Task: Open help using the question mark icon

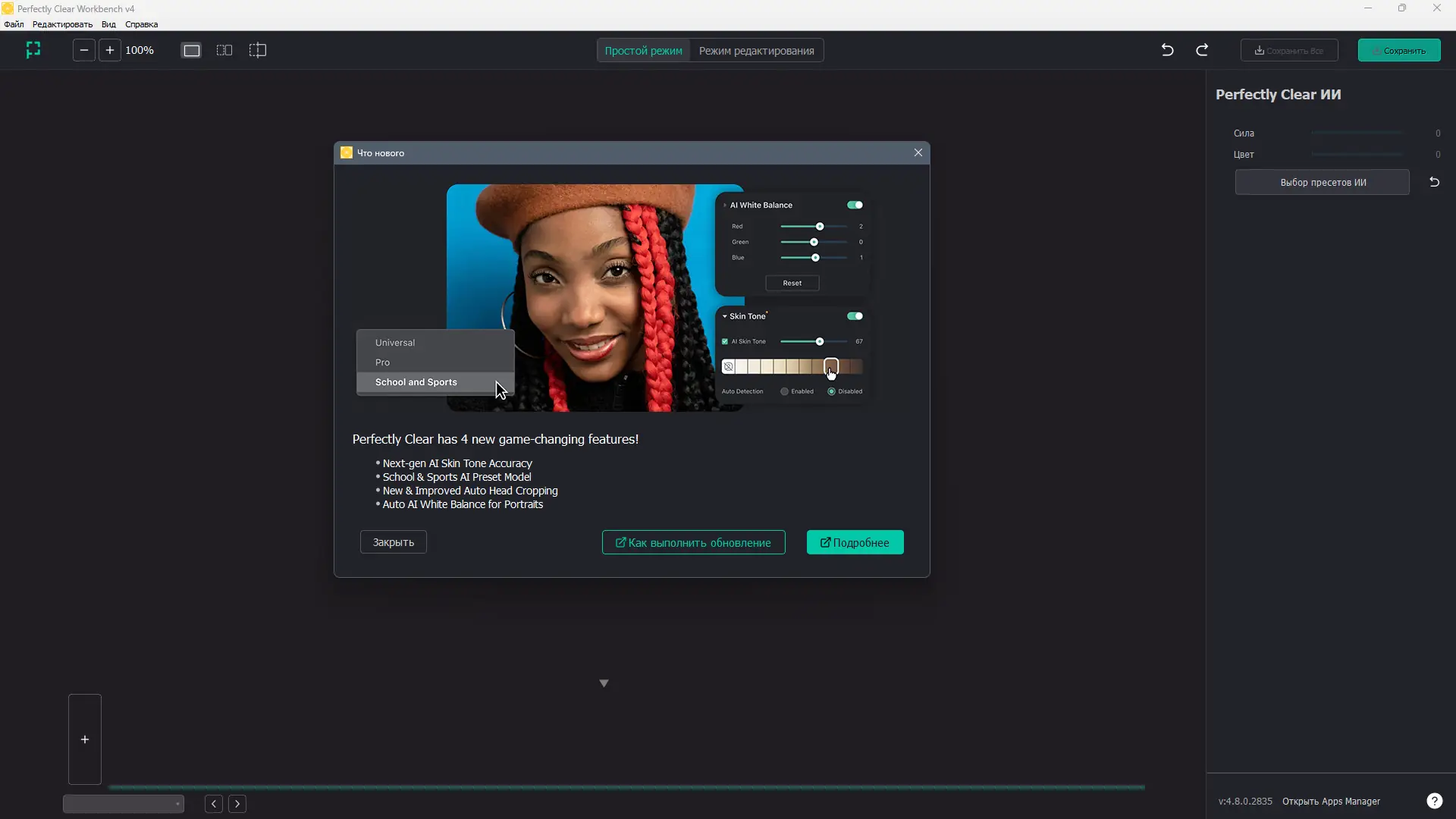Action: coord(1434,801)
